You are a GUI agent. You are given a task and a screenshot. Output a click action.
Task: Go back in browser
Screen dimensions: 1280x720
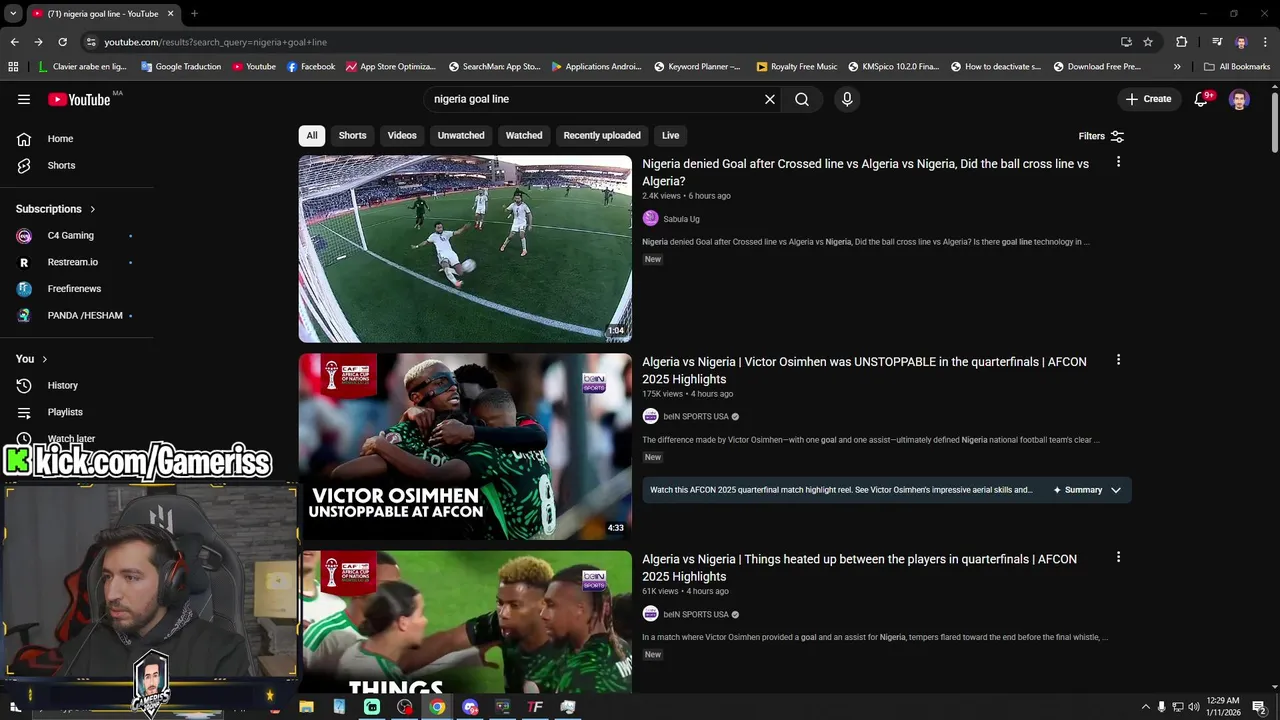[x=14, y=42]
